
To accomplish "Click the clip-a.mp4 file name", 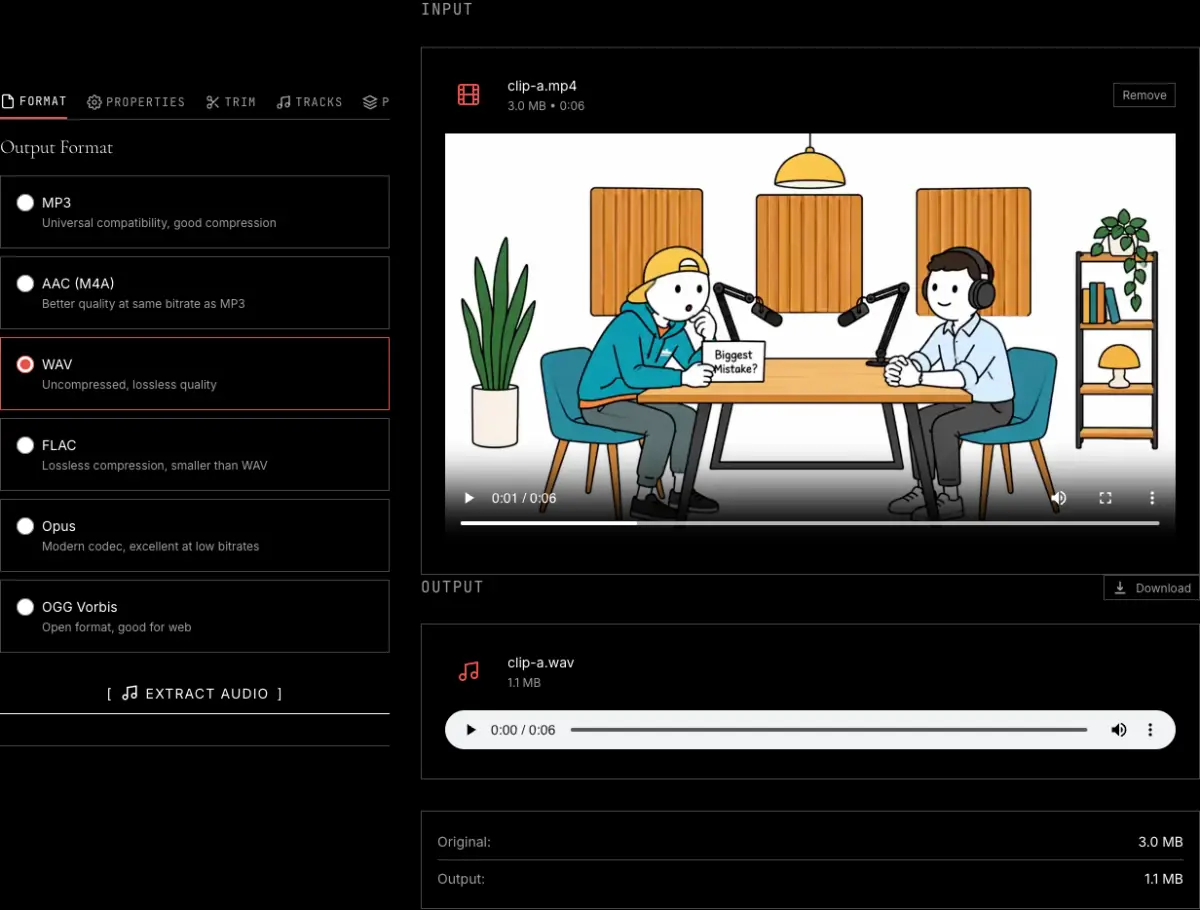I will pyautogui.click(x=542, y=86).
